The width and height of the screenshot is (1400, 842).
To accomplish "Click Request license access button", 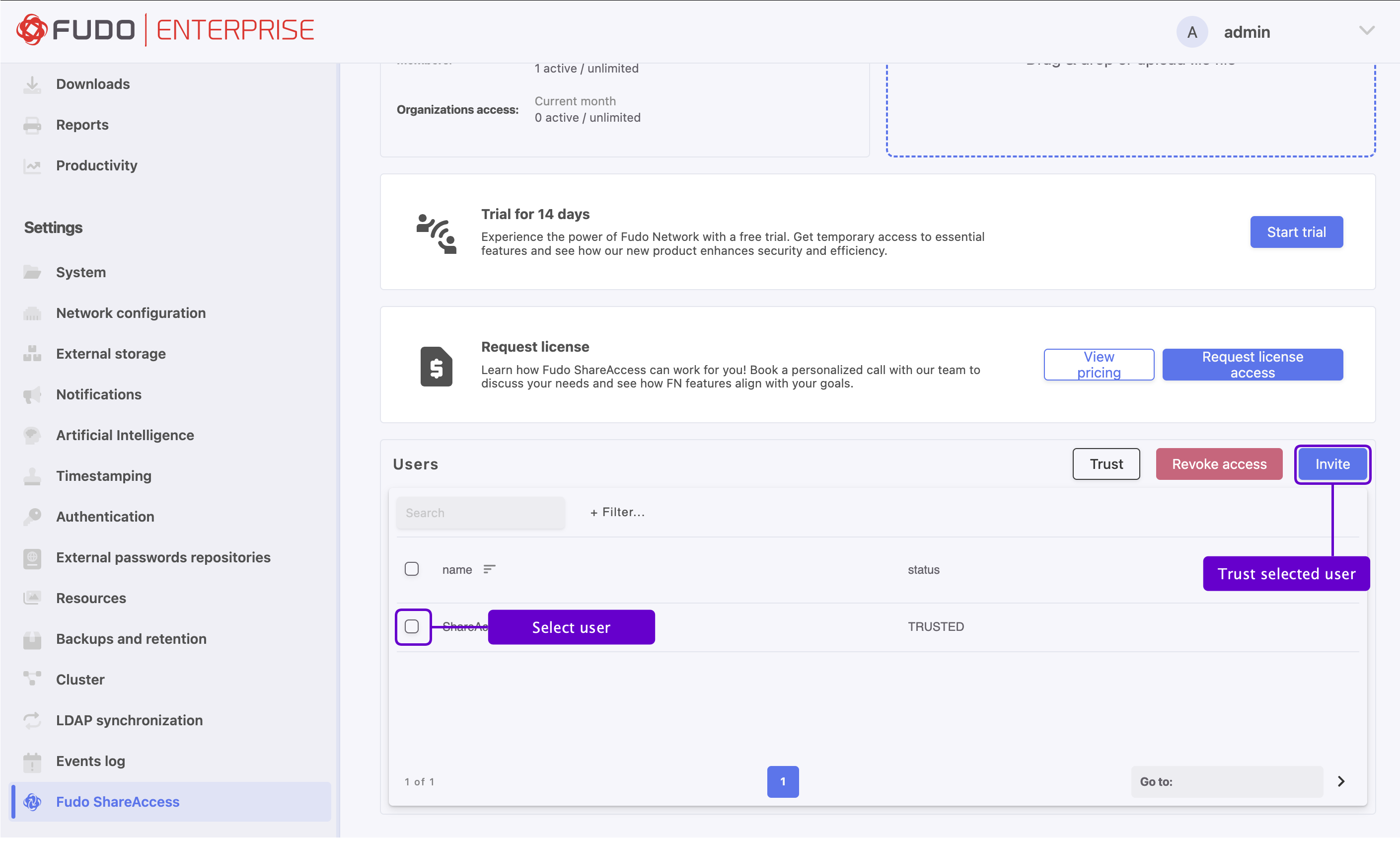I will (1253, 365).
